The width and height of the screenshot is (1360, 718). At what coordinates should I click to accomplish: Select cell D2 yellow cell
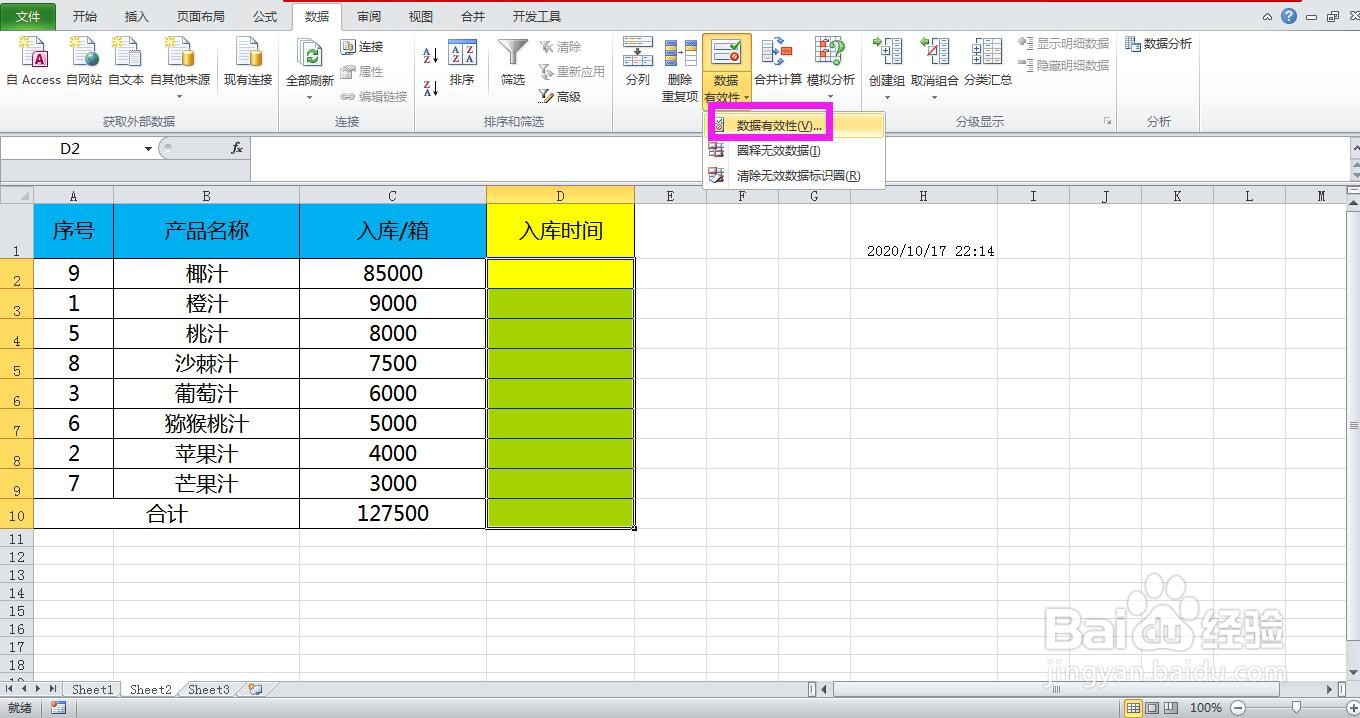pos(560,274)
